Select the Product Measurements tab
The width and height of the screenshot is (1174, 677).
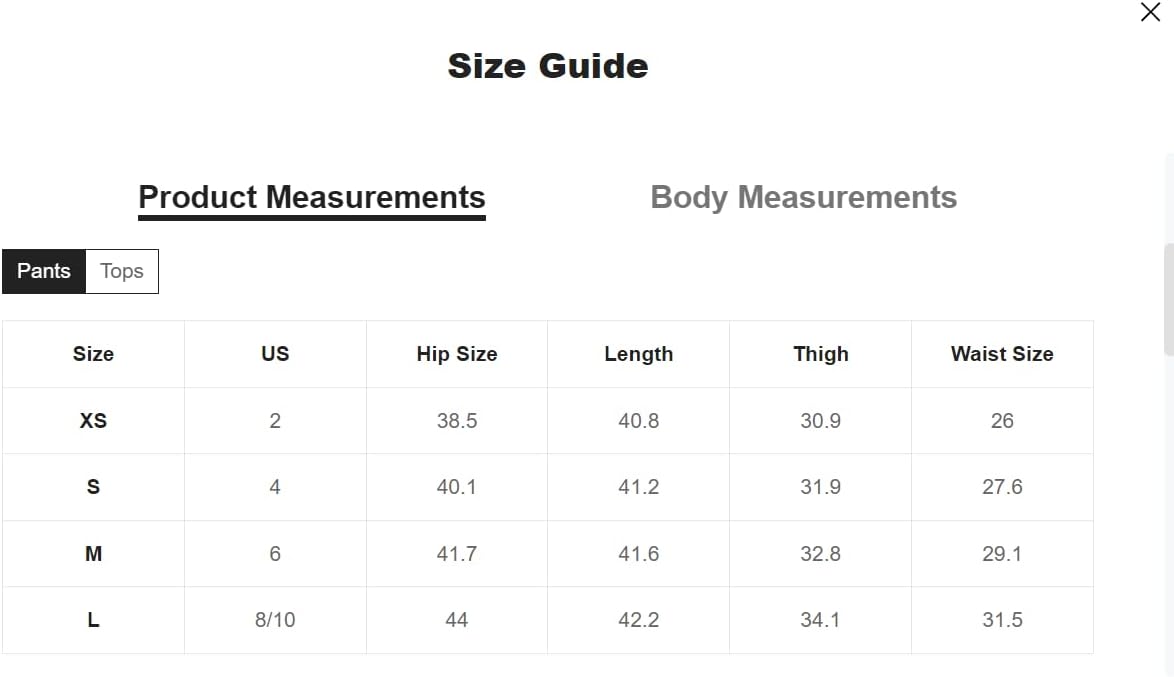(311, 198)
